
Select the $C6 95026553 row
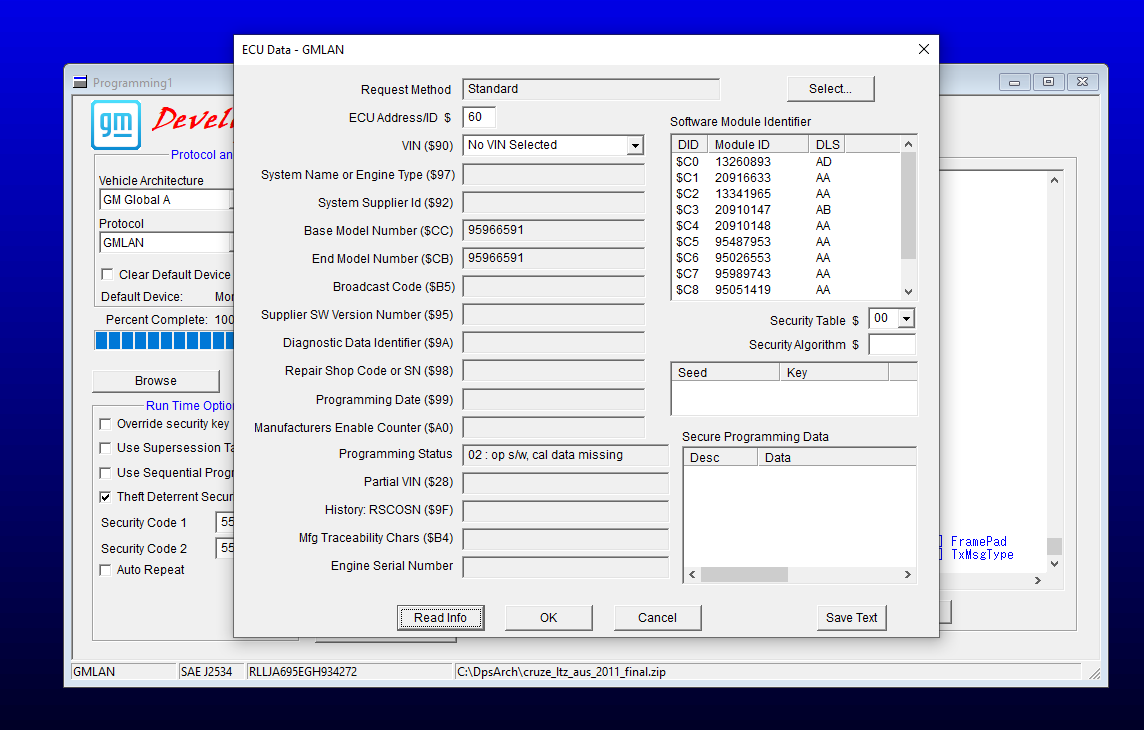point(786,258)
